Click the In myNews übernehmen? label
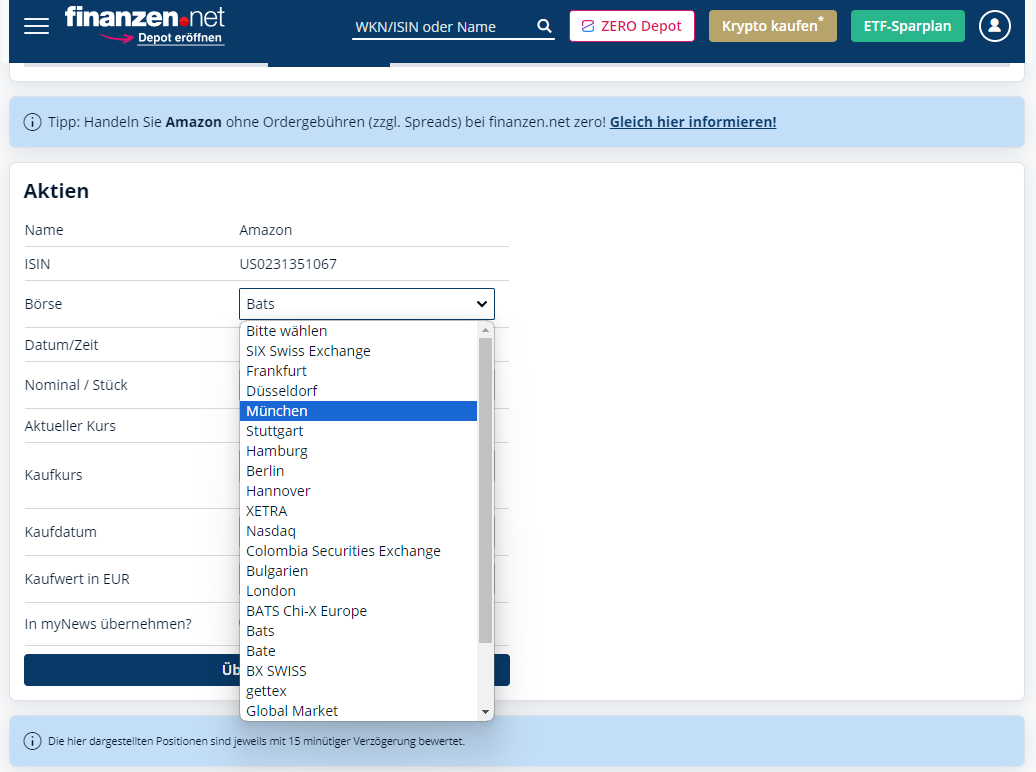 click(x=108, y=624)
